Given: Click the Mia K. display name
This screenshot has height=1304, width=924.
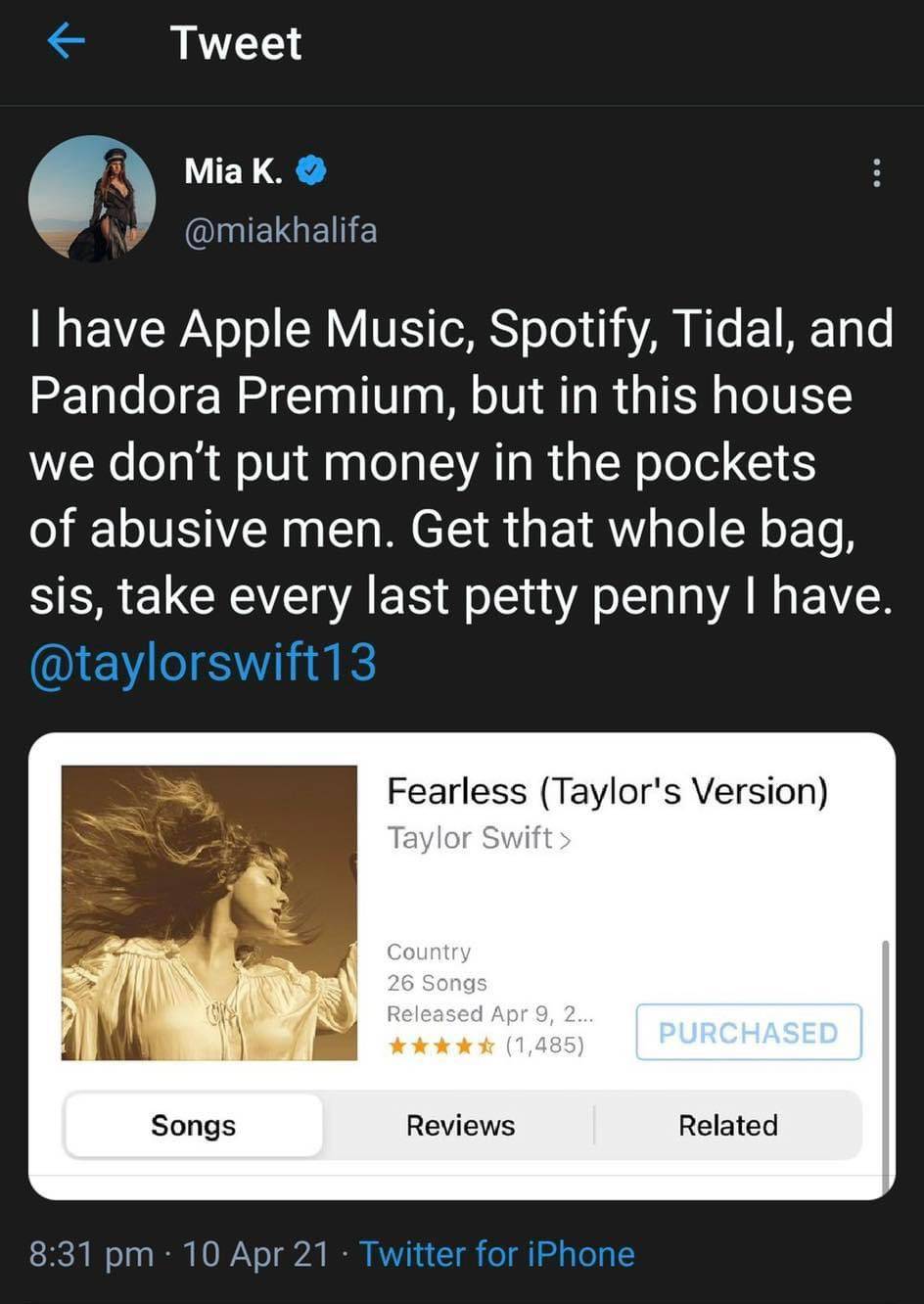Looking at the screenshot, I should (x=234, y=171).
